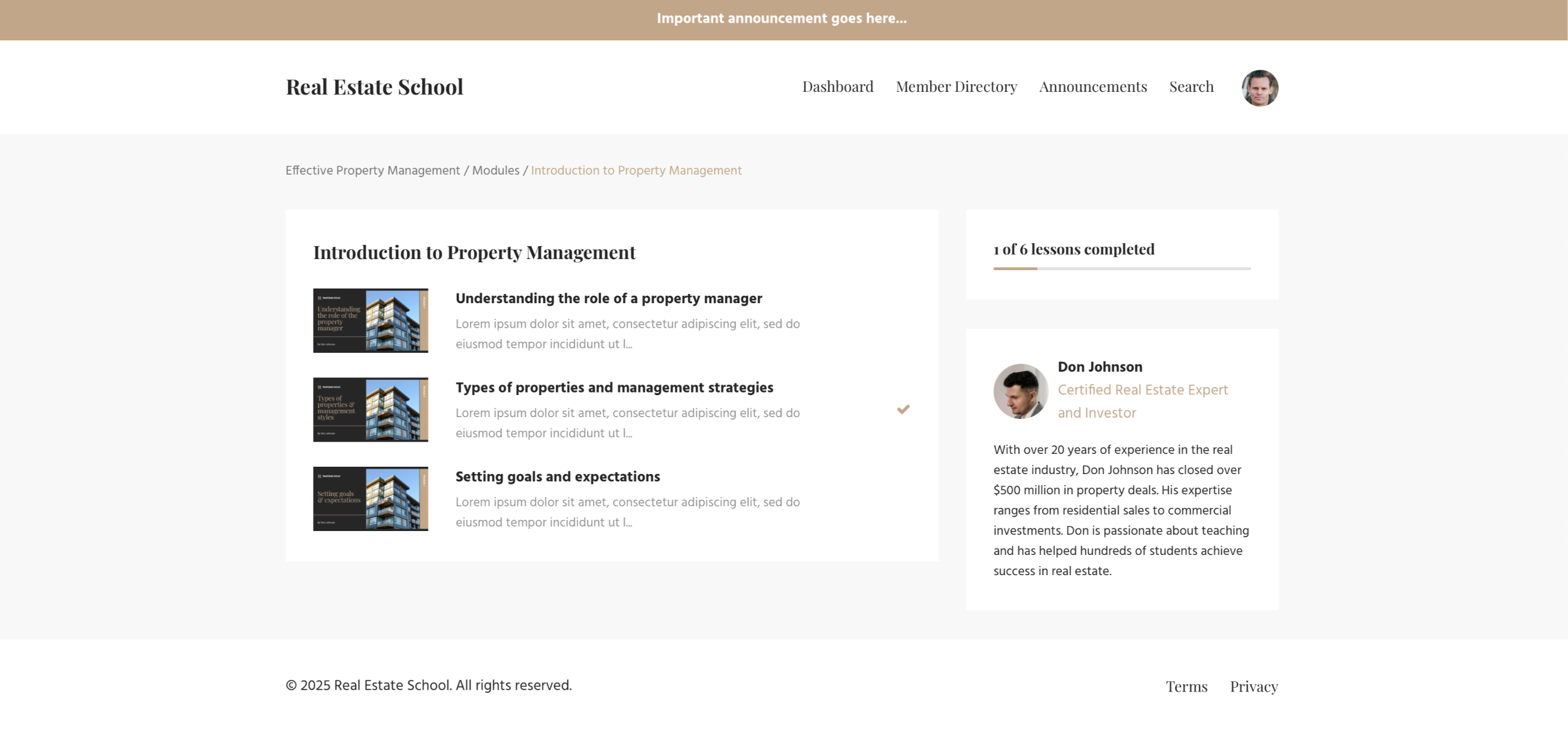Screen dimensions: 1568x735
Task: Click Don Johnson's instructor photo
Action: pos(1020,391)
